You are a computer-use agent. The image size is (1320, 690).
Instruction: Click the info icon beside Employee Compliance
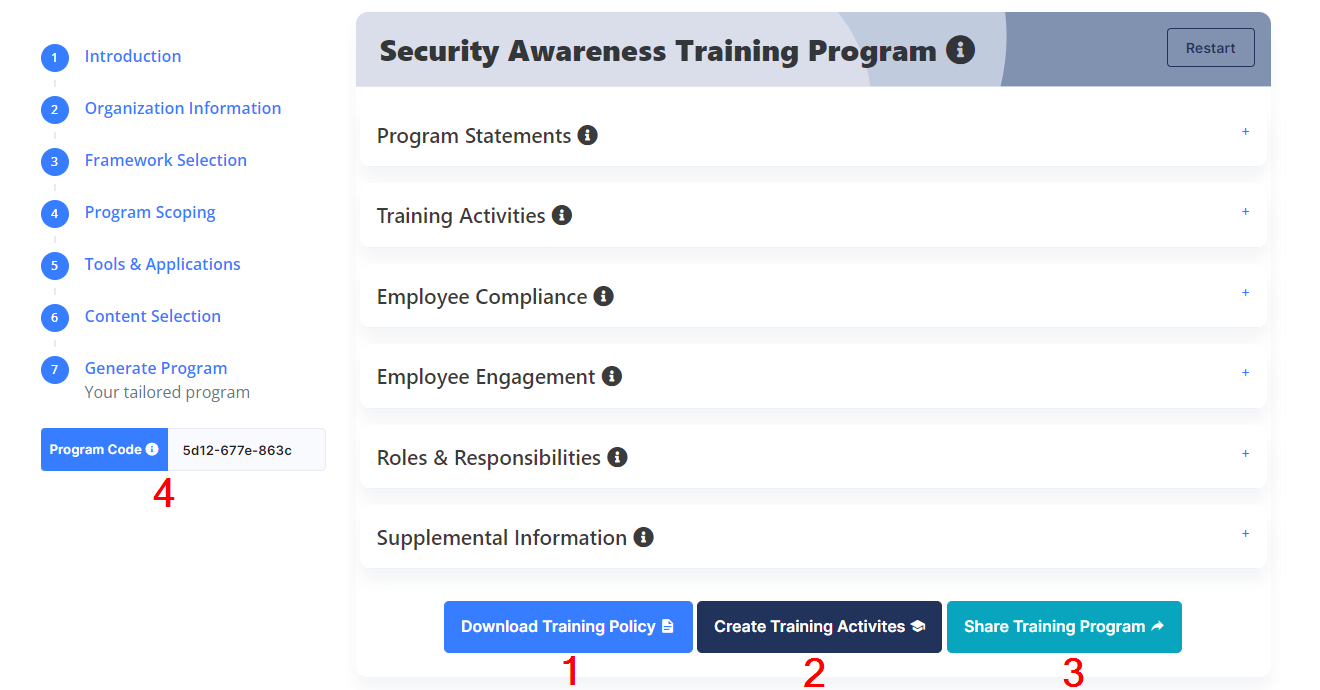(603, 296)
